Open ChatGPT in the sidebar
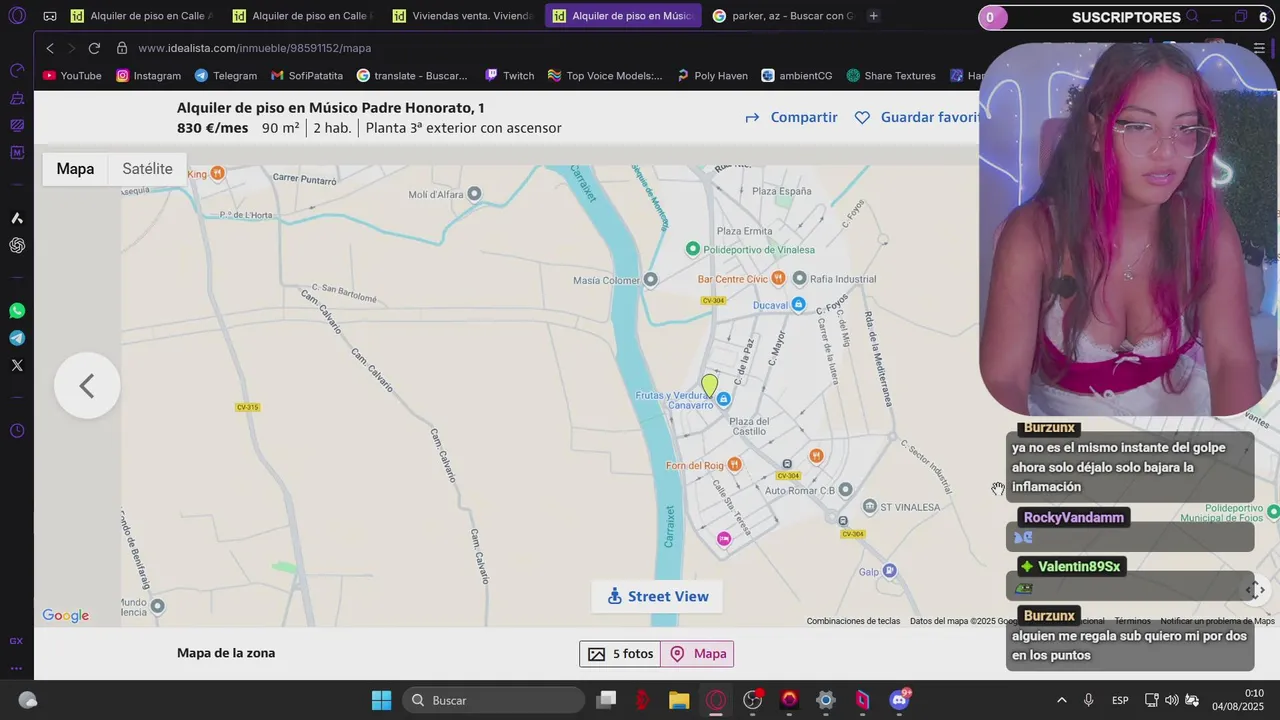The width and height of the screenshot is (1280, 720). pos(17,245)
